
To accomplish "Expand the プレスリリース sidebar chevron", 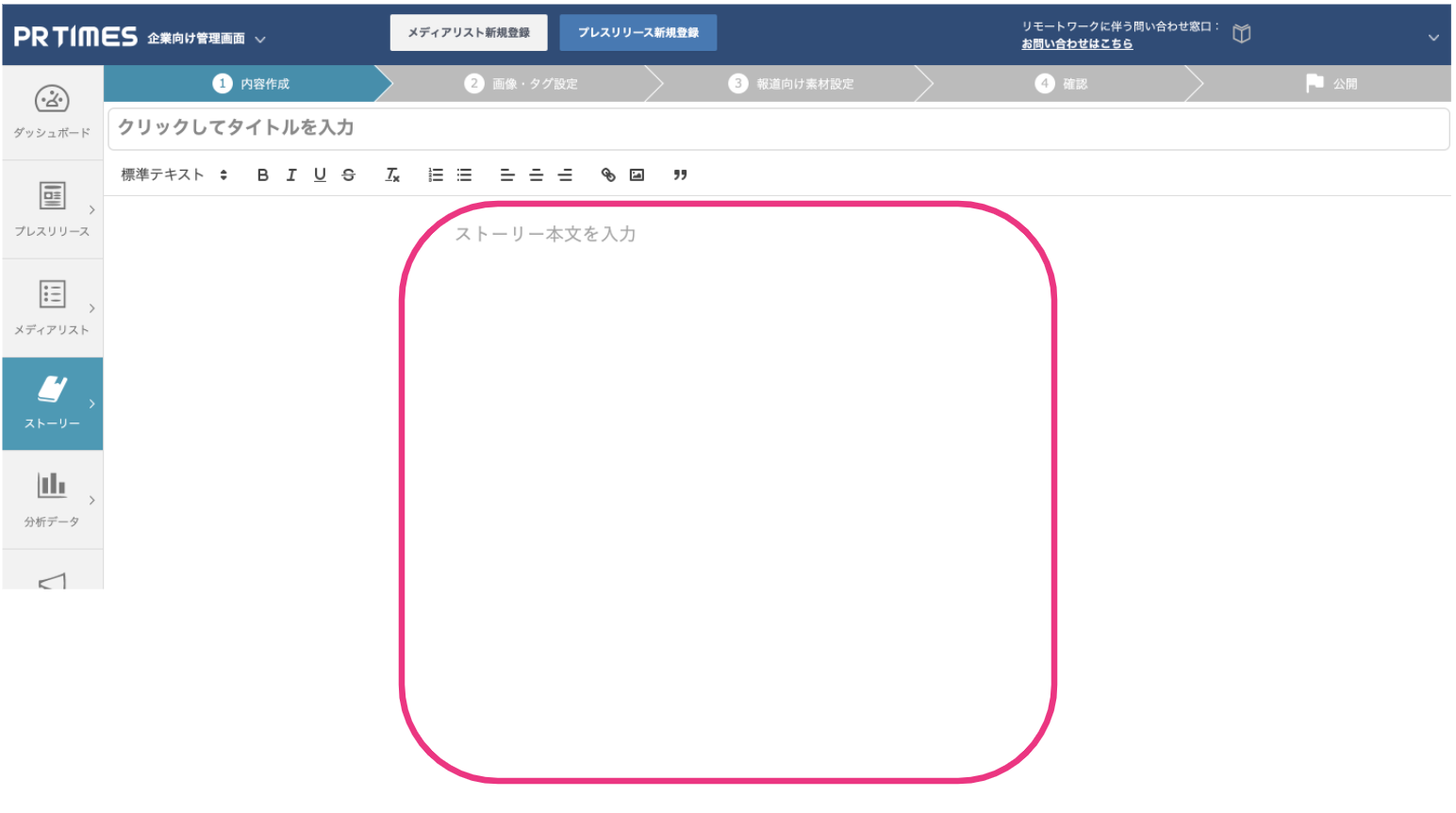I will tap(91, 209).
